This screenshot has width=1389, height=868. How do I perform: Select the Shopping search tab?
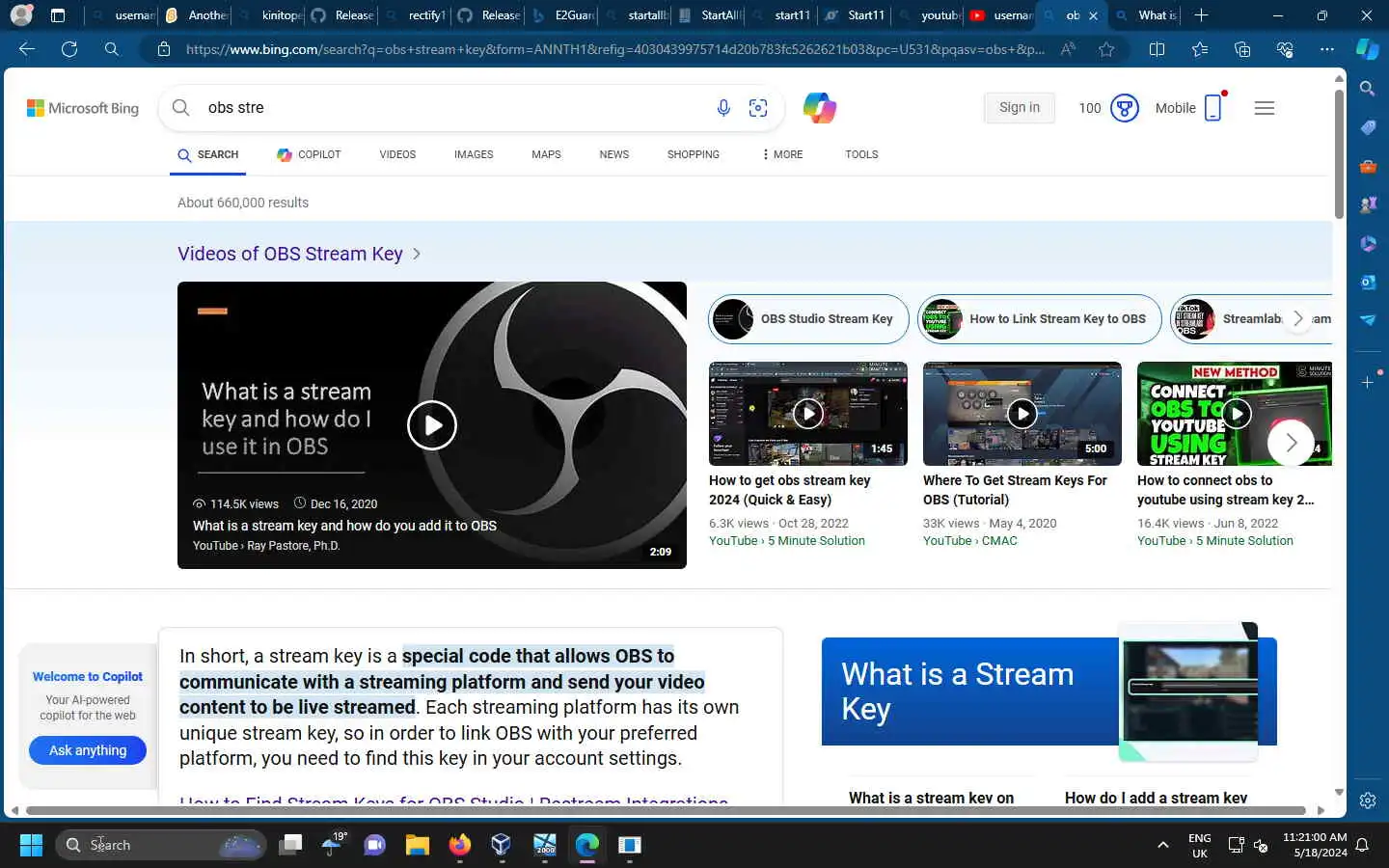[694, 154]
